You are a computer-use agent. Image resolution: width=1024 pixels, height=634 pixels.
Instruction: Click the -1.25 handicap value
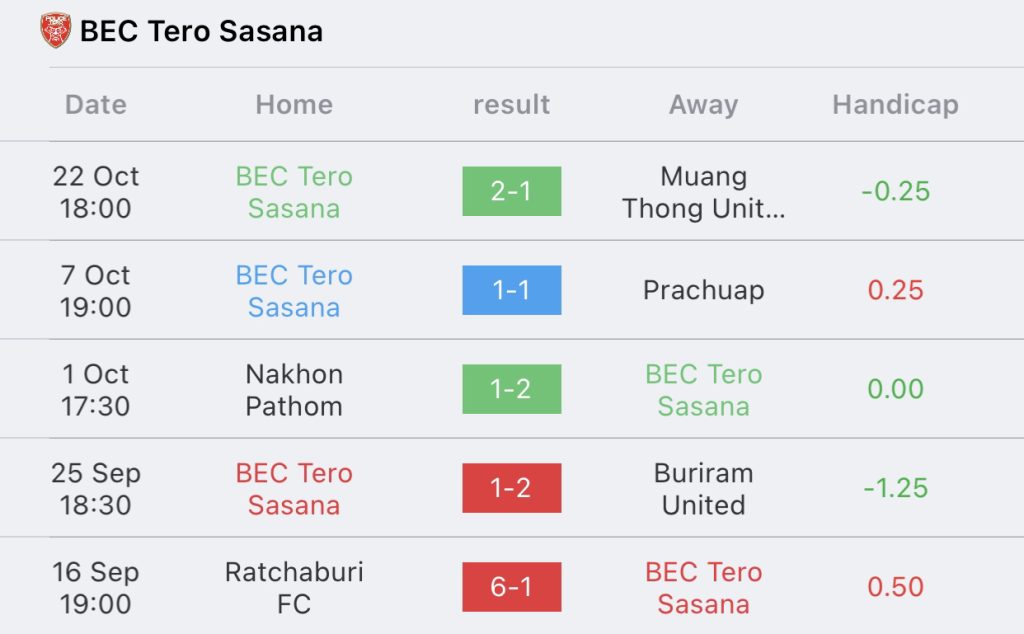point(895,488)
